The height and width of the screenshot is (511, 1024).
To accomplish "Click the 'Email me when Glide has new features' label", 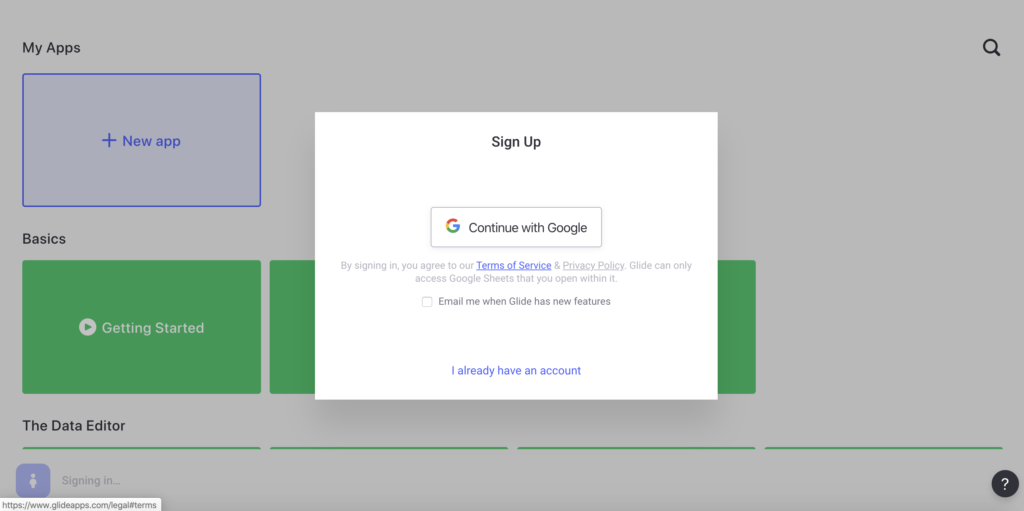I will pos(524,301).
